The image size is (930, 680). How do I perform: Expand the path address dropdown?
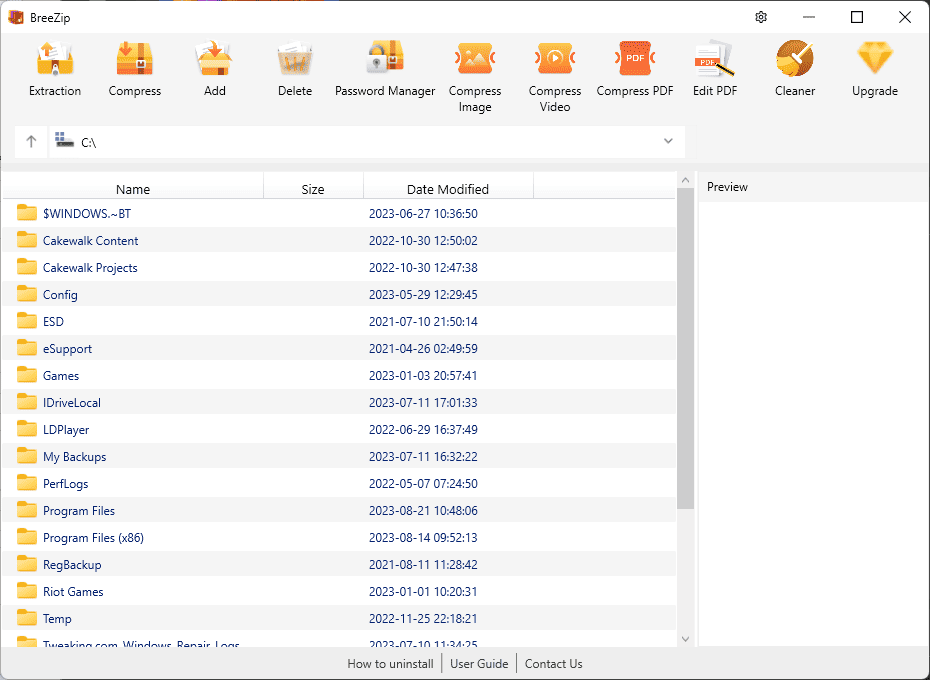(668, 142)
